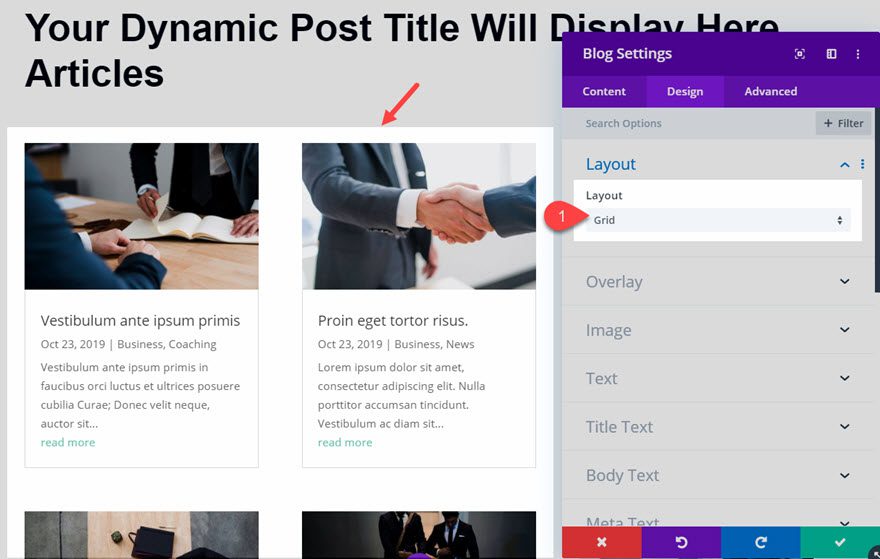Screen dimensions: 880x559
Task: Click the Blog Settings panel title
Action: pyautogui.click(x=627, y=54)
